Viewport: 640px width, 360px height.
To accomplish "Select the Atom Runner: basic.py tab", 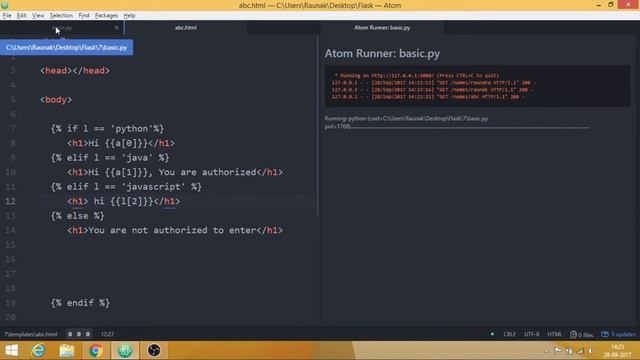I will 382,28.
